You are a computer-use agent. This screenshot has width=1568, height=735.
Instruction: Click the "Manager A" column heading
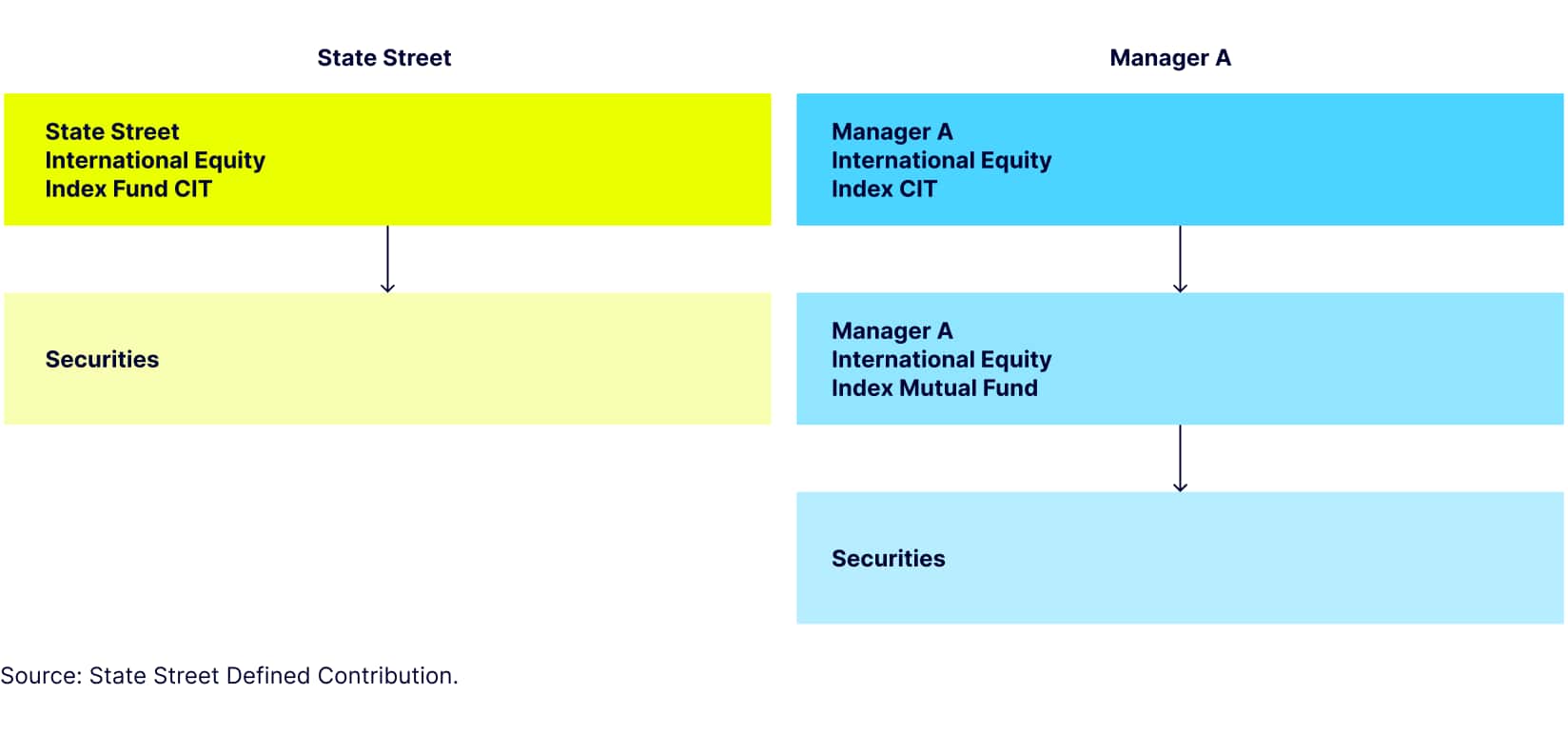[1169, 58]
